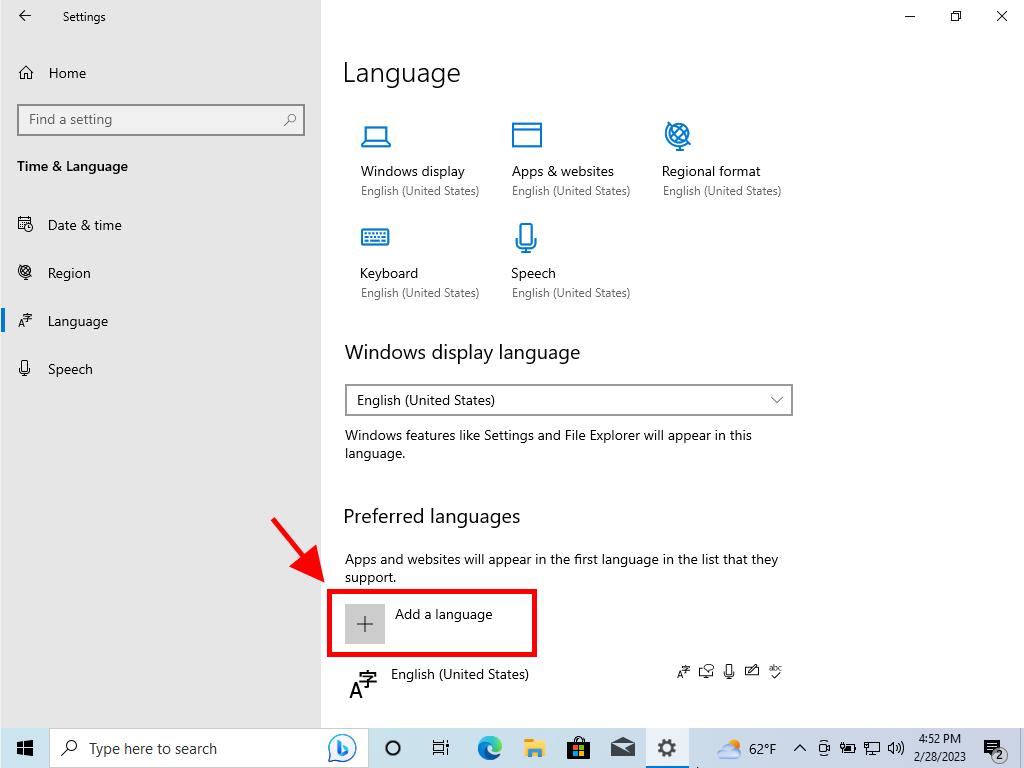Open Region settings page
The image size is (1024, 768).
[69, 273]
